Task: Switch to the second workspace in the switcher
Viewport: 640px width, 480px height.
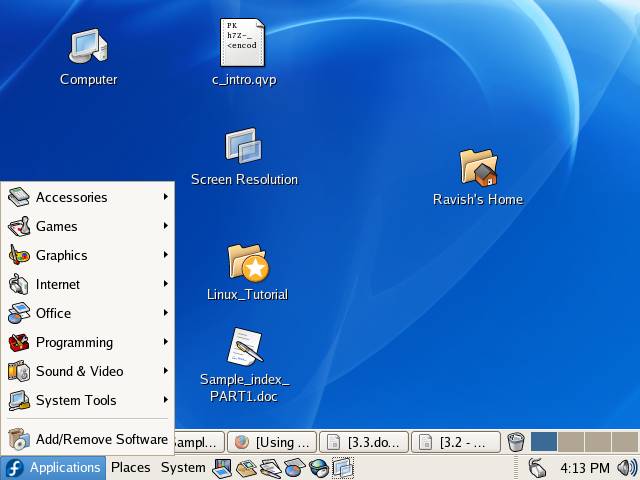Action: pos(571,442)
